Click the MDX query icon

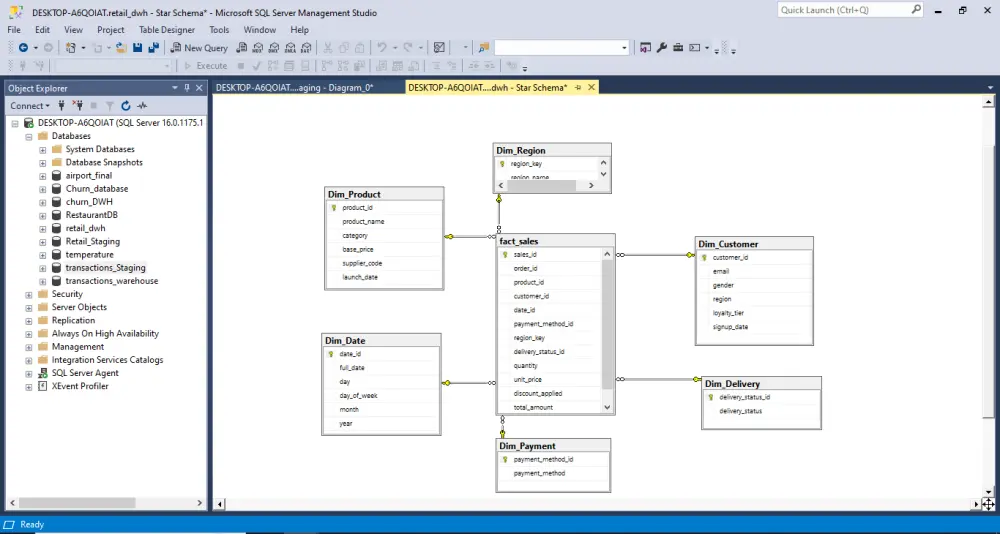tap(258, 48)
